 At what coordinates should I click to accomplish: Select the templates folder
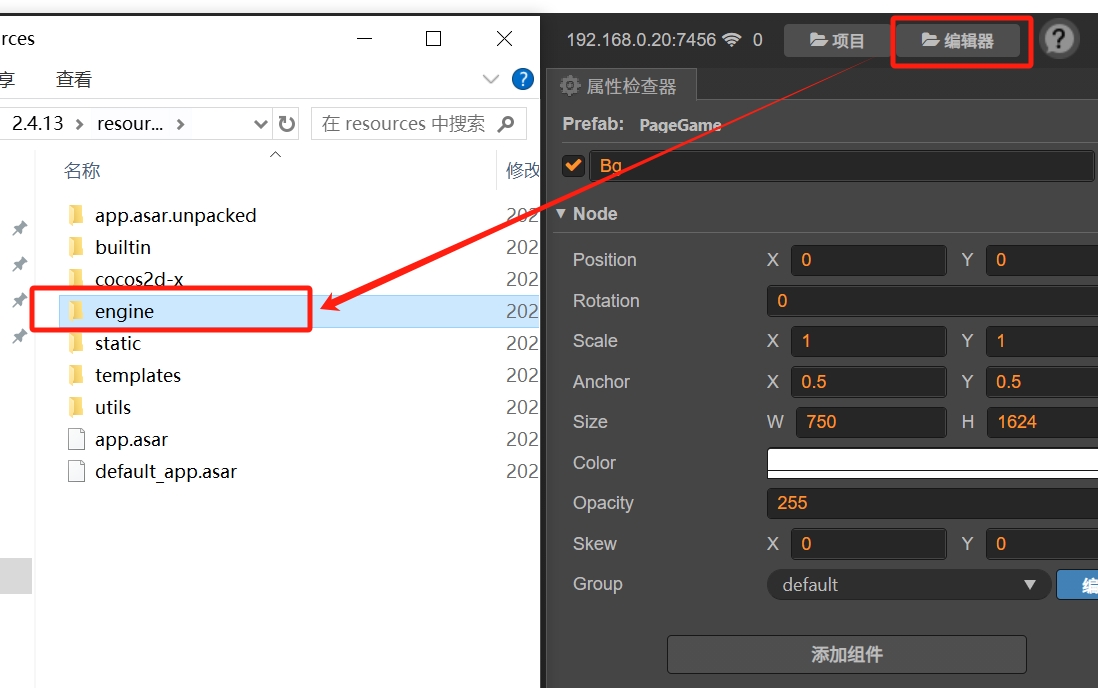(137, 376)
